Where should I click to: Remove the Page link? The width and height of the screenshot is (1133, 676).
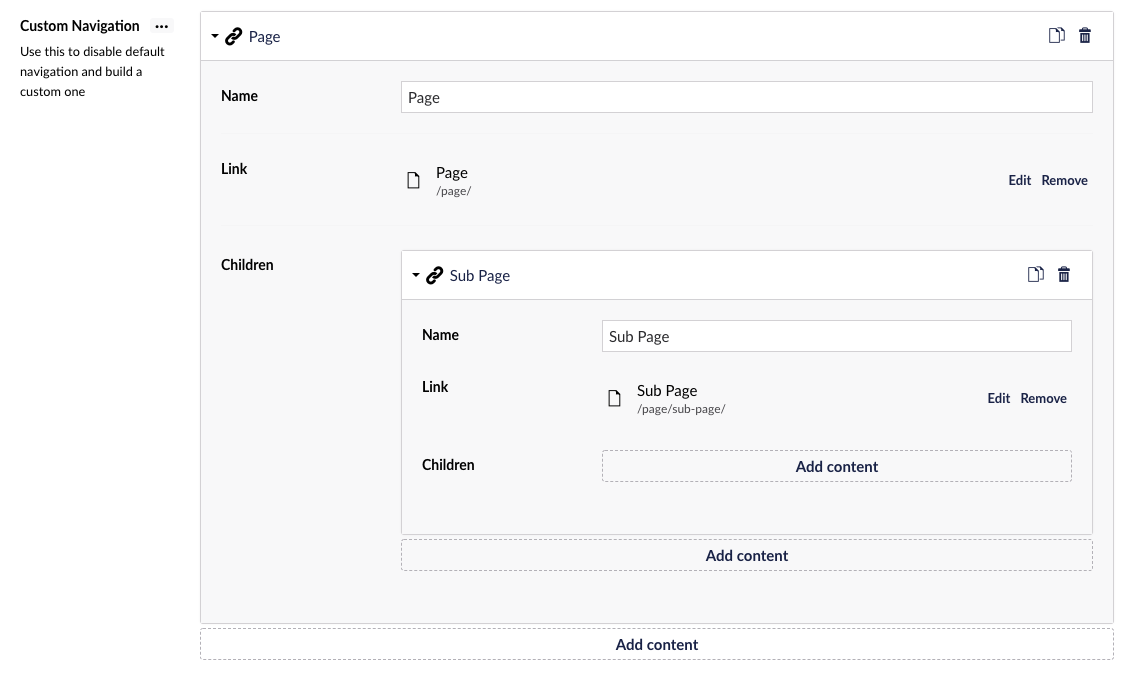[x=1064, y=181]
